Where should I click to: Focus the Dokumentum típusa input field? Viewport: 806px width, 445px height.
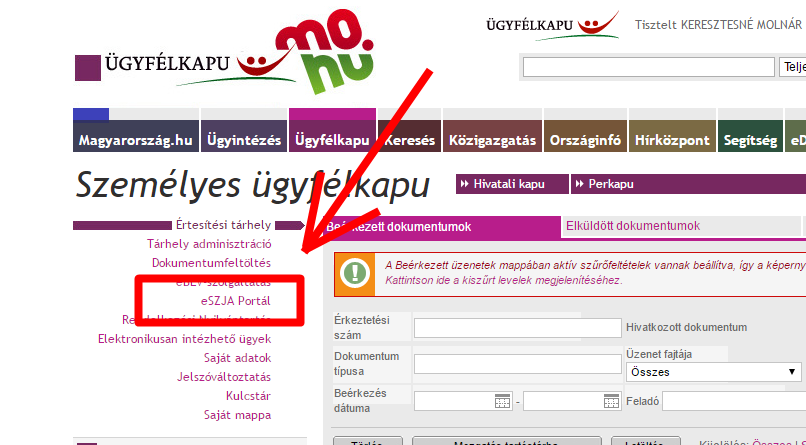518,364
